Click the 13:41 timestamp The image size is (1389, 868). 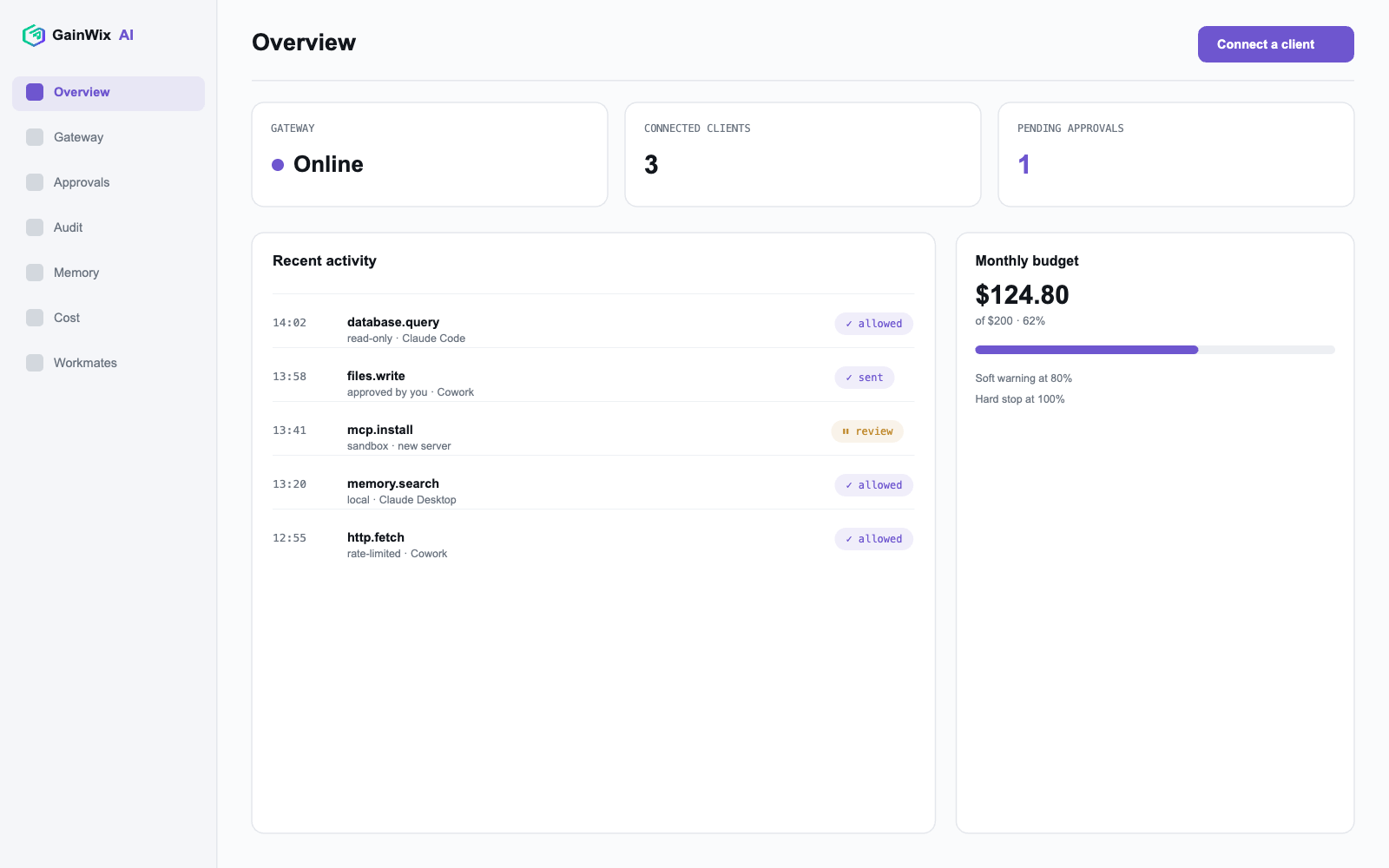pos(289,431)
